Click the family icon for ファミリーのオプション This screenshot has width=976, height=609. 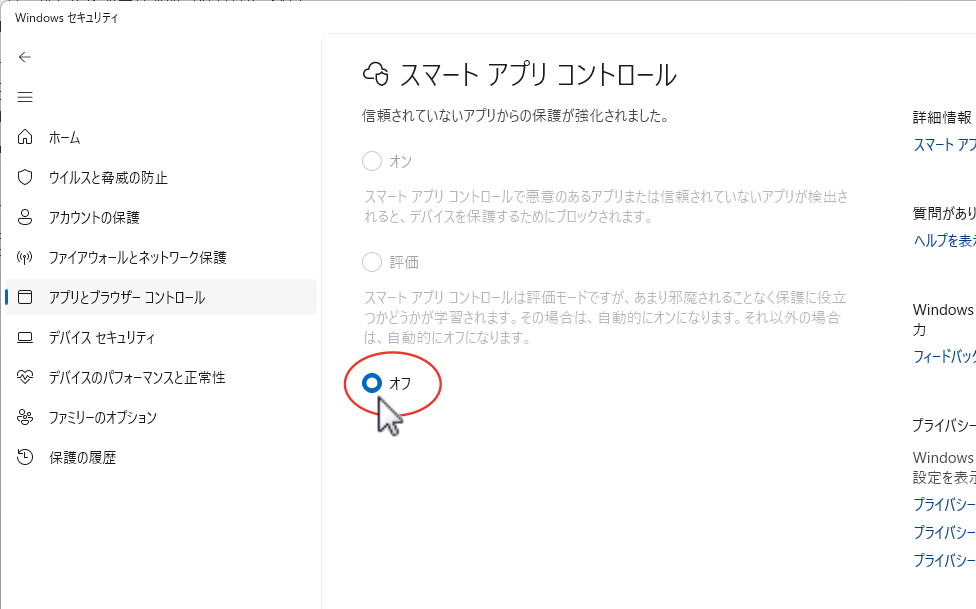pyautogui.click(x=26, y=417)
